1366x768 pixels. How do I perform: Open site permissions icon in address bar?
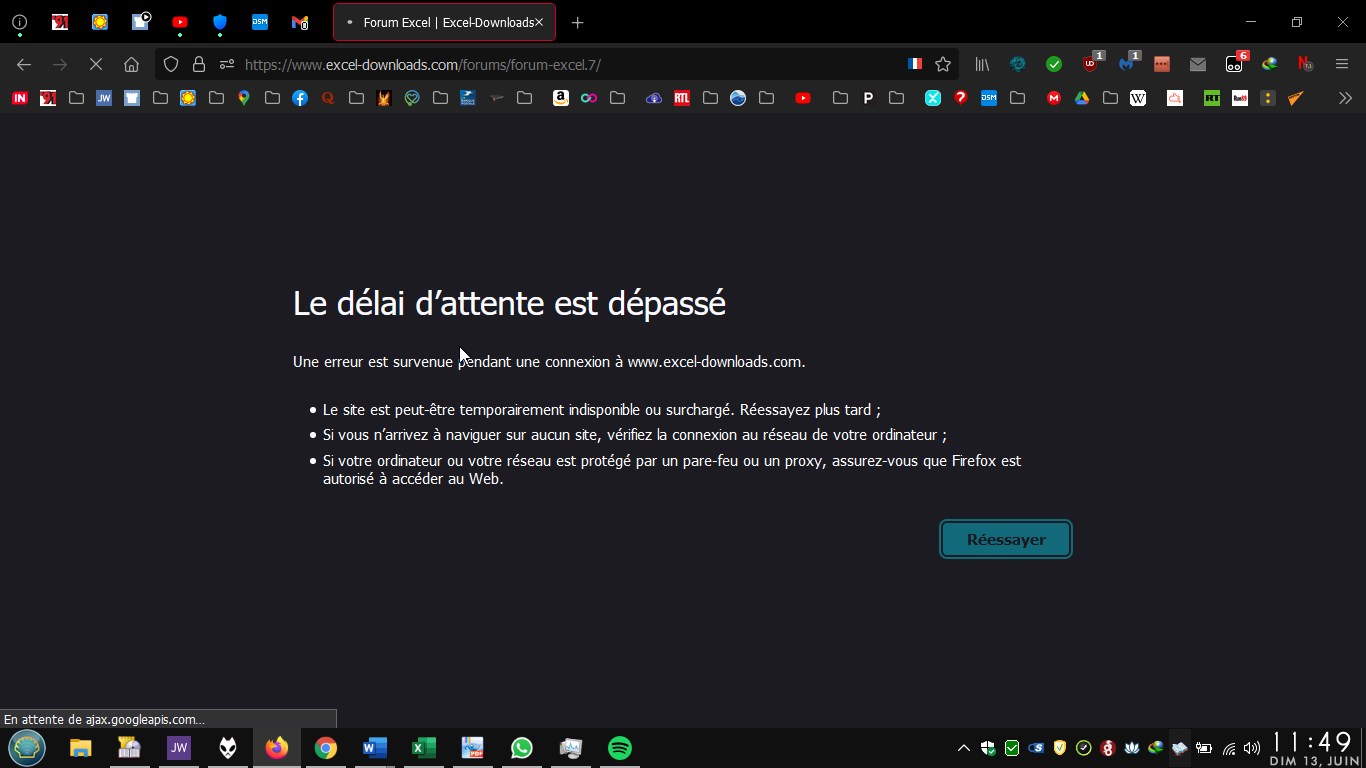(x=227, y=64)
